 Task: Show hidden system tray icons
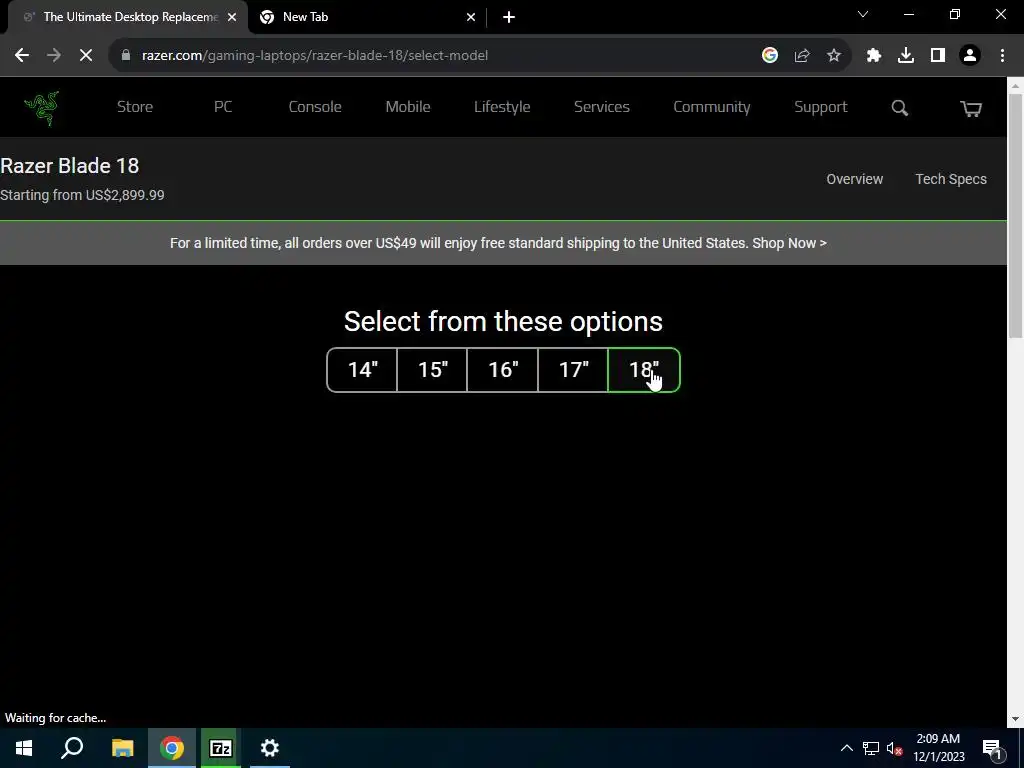click(846, 748)
